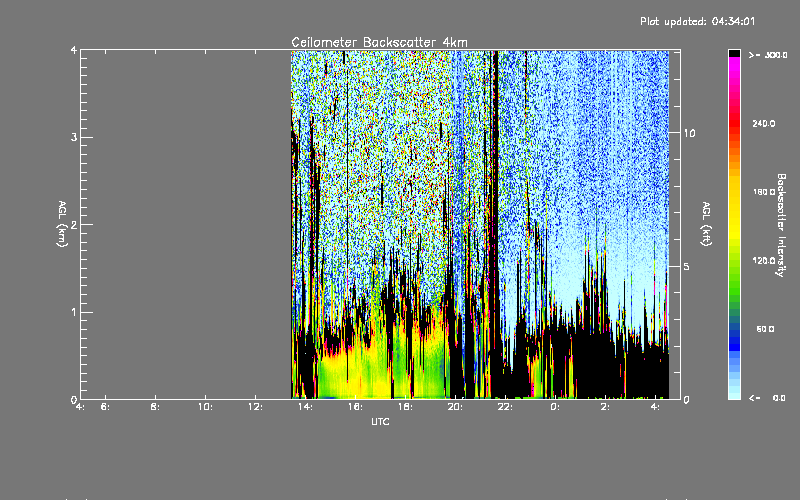Click the '0' kft right-axis tick label
This screenshot has width=800, height=500.
click(x=687, y=400)
